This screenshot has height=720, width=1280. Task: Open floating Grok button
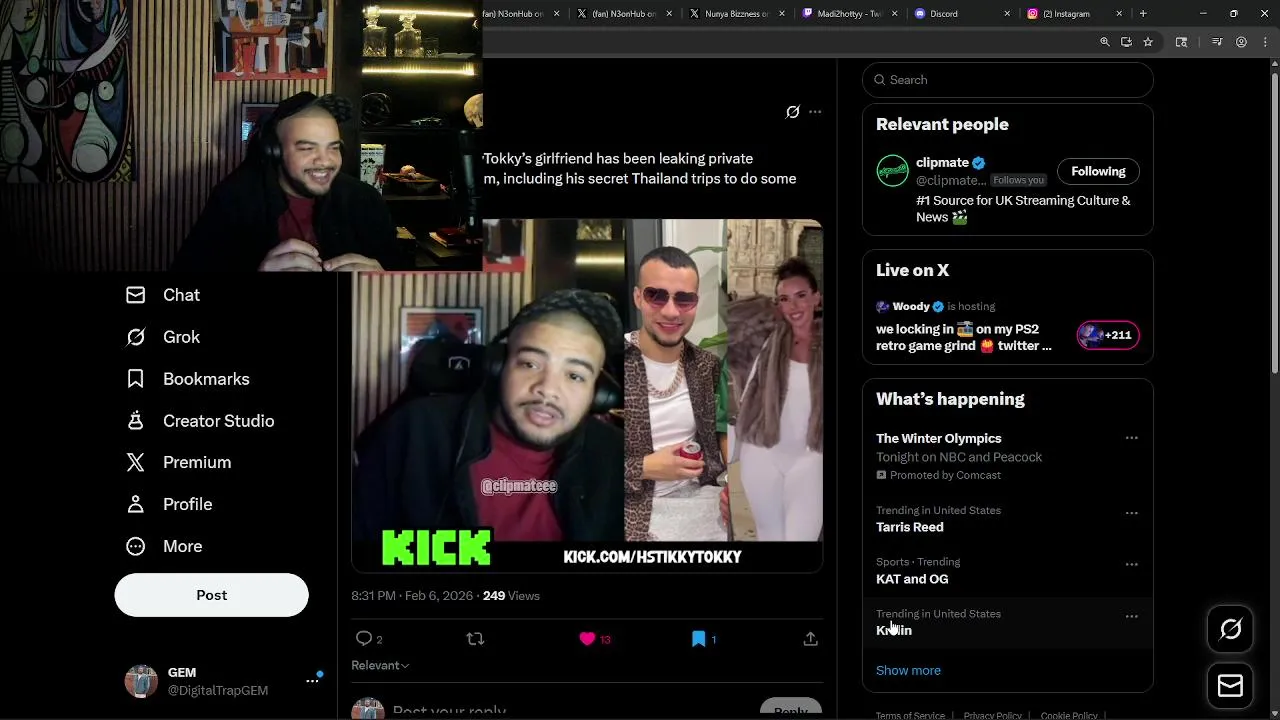[x=1230, y=628]
